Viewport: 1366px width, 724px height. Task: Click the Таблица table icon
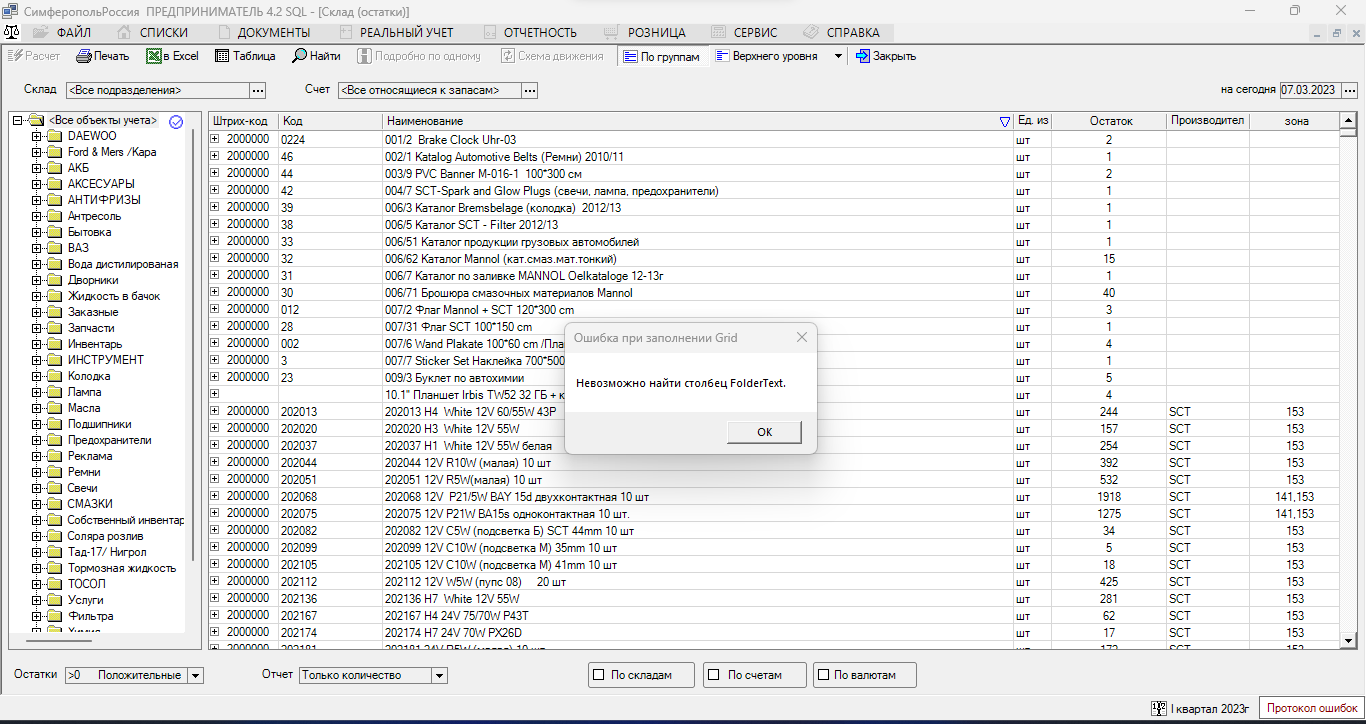(x=222, y=57)
